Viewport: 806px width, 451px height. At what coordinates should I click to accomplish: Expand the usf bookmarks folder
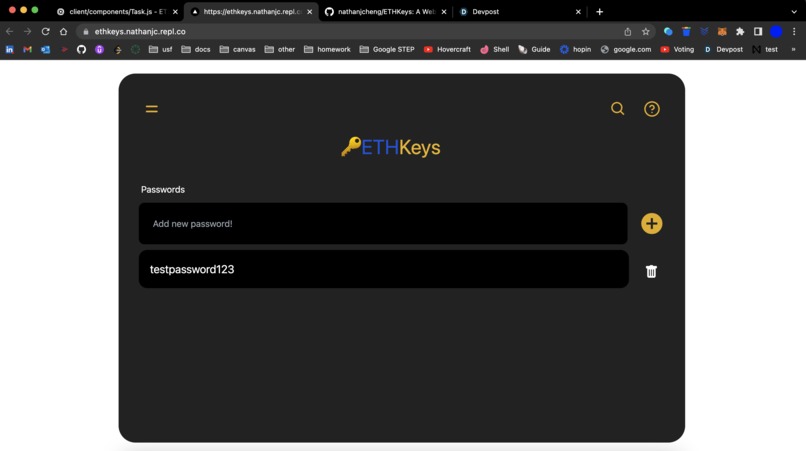(160, 49)
